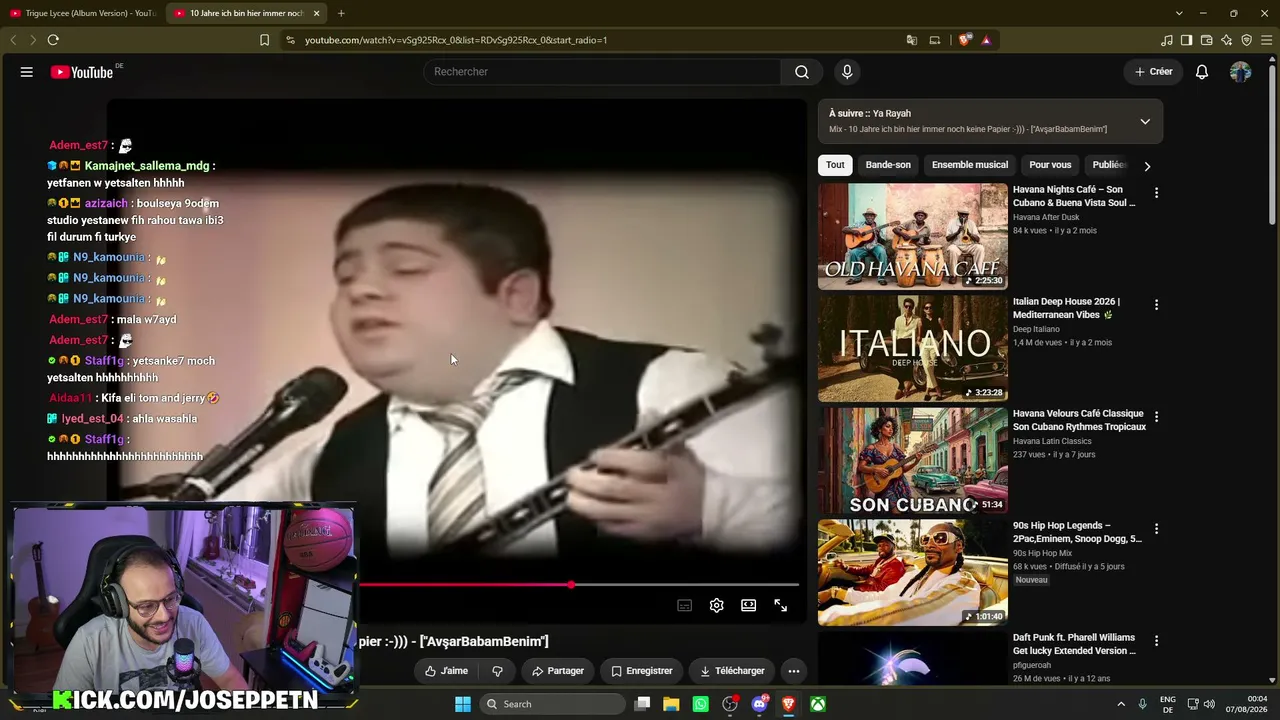Open video player settings gear
This screenshot has width=1280, height=720.
tap(716, 605)
